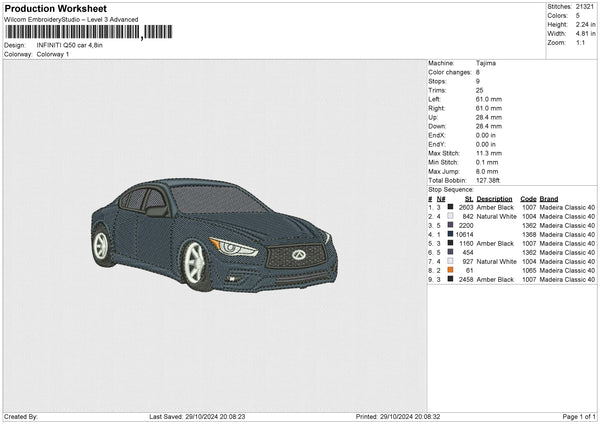Click the Max Stitch value '11.3 mm'
Screen dimensions: 600x424
[489, 153]
